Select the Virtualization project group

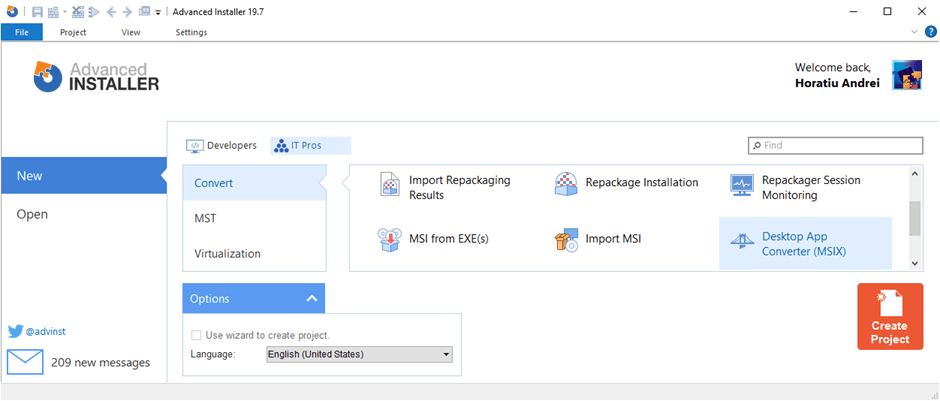(x=255, y=254)
